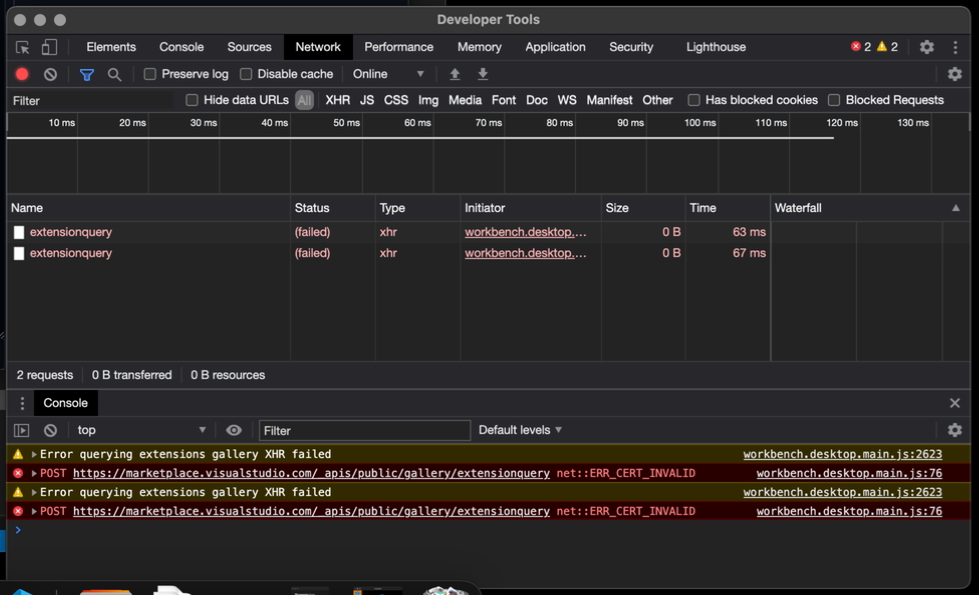Viewport: 979px width, 595px height.
Task: Import HAR file using the upload arrow icon
Action: [x=454, y=74]
